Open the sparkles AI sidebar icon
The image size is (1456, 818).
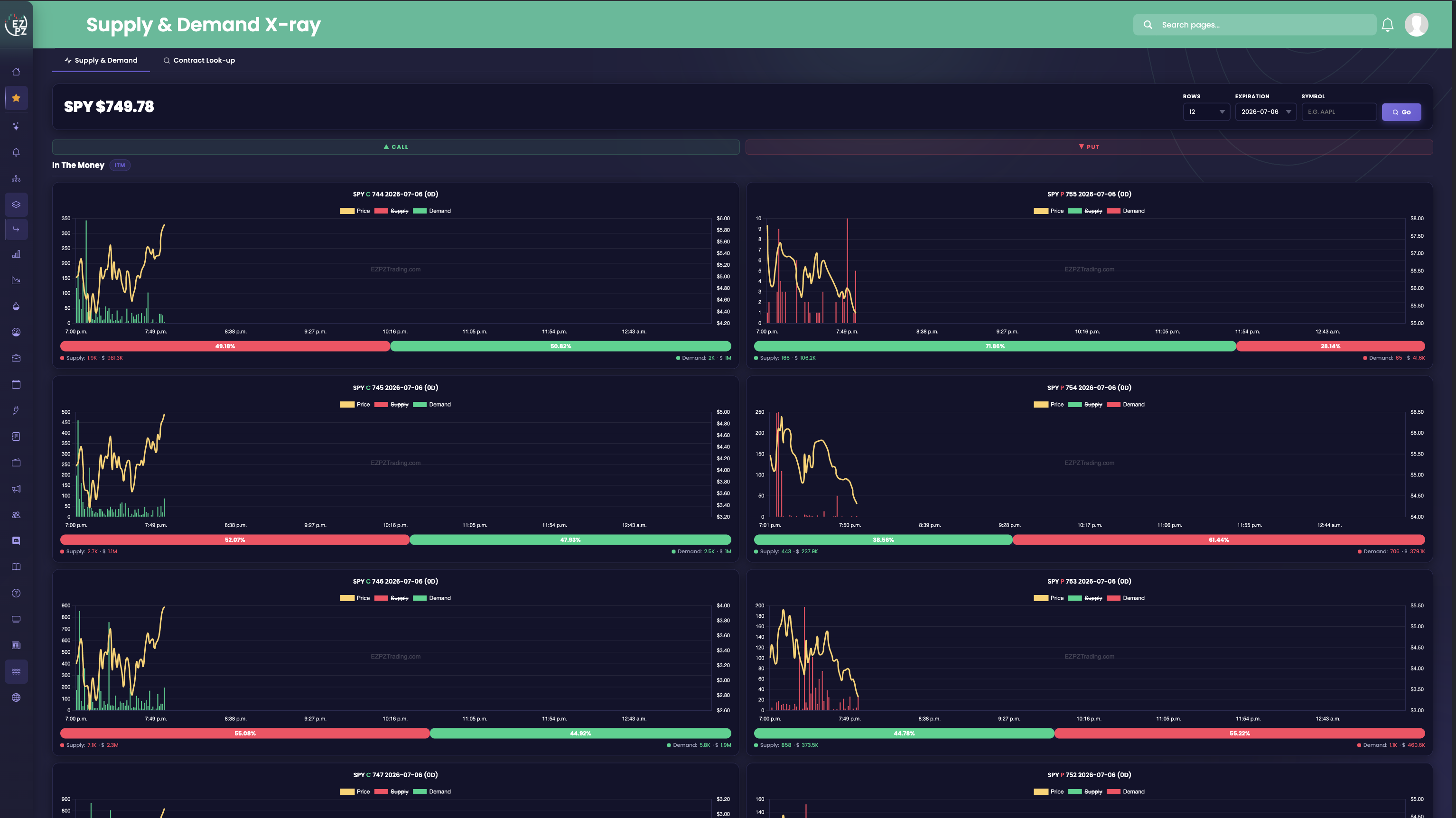pyautogui.click(x=16, y=126)
